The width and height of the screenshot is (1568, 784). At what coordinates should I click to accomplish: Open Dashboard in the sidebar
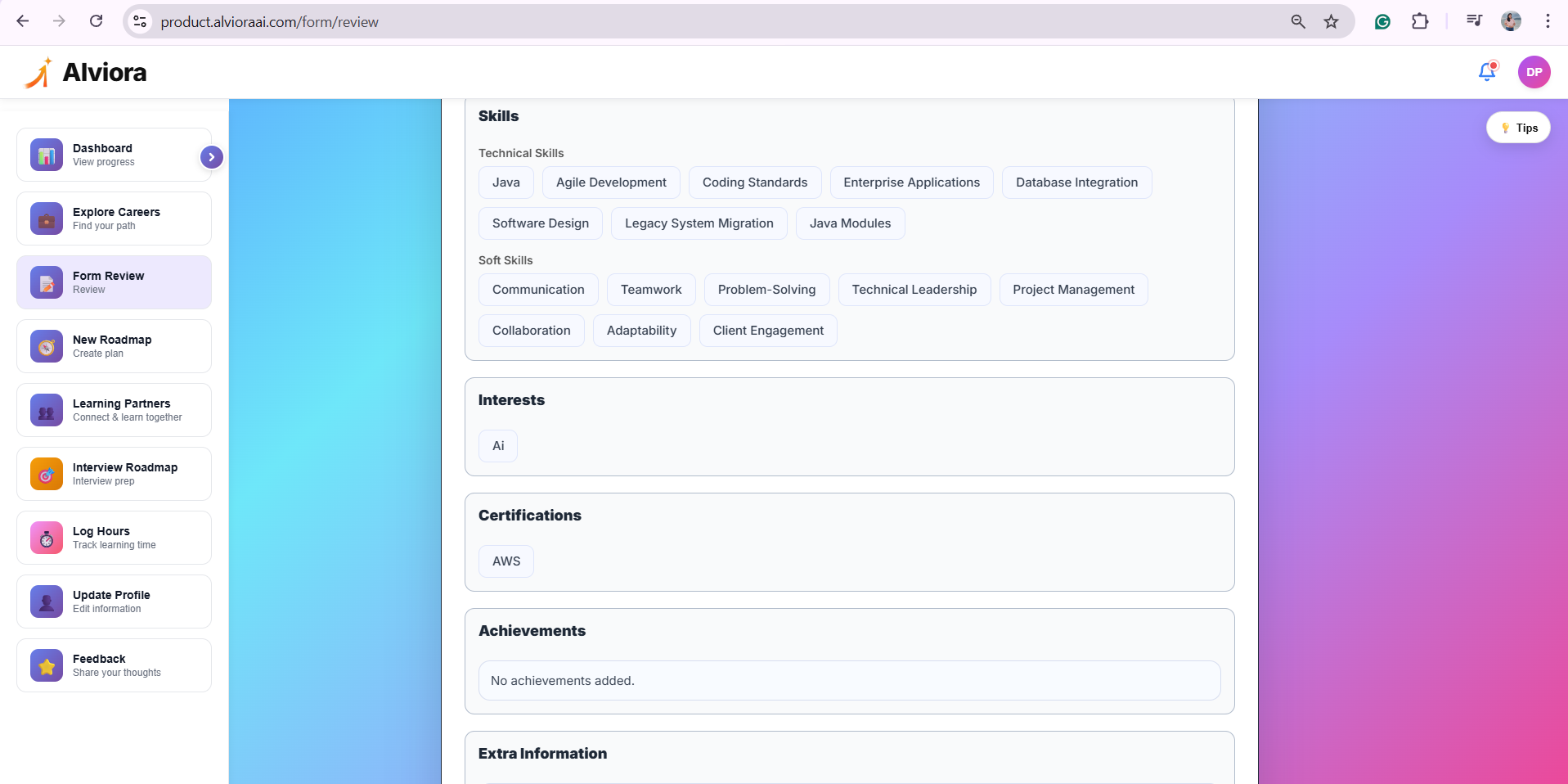click(114, 155)
